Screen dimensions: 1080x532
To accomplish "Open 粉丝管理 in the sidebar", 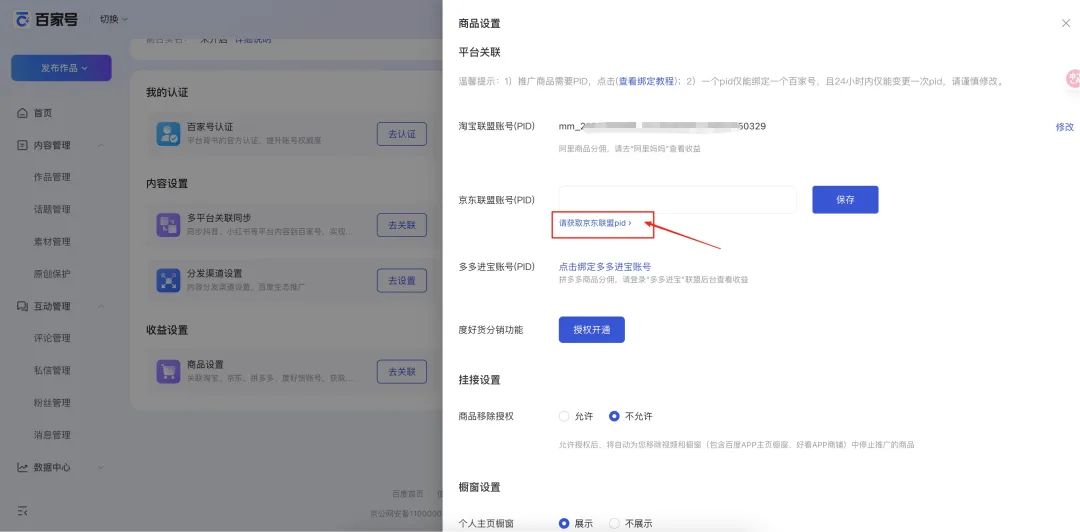I will coord(52,402).
